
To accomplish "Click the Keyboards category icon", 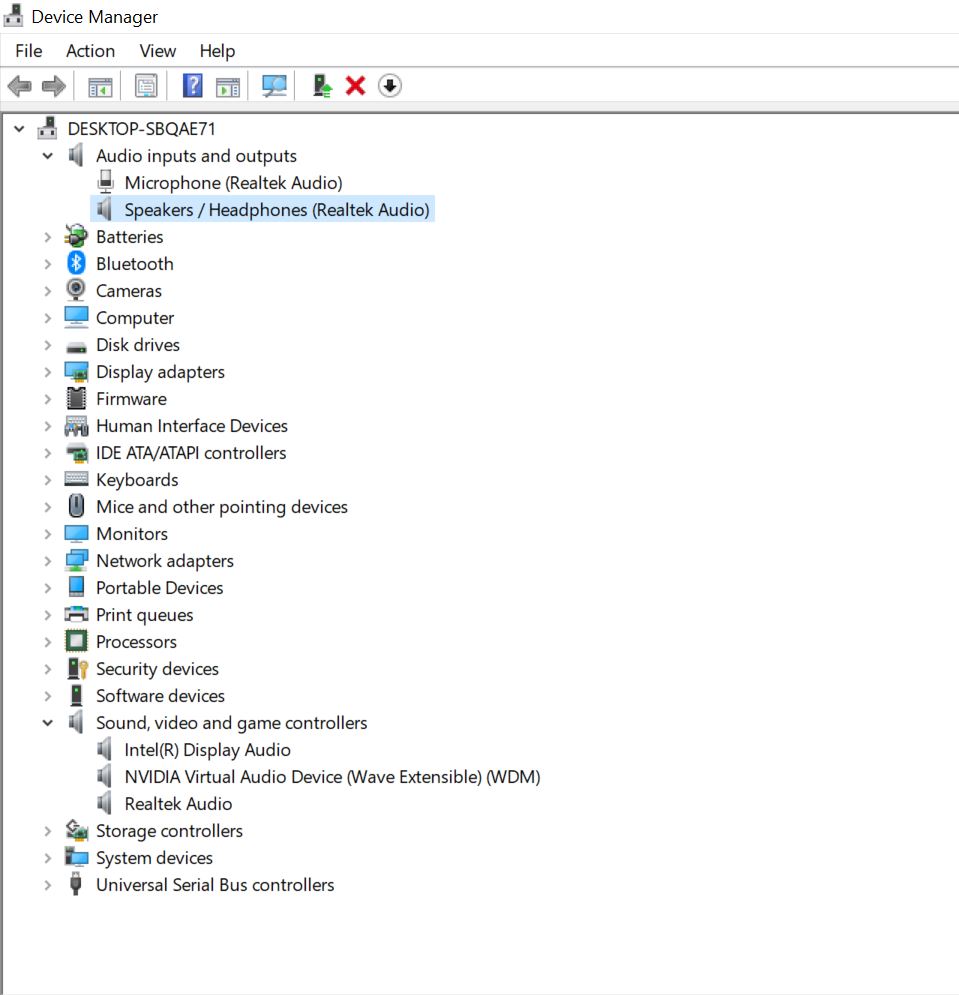I will click(76, 479).
